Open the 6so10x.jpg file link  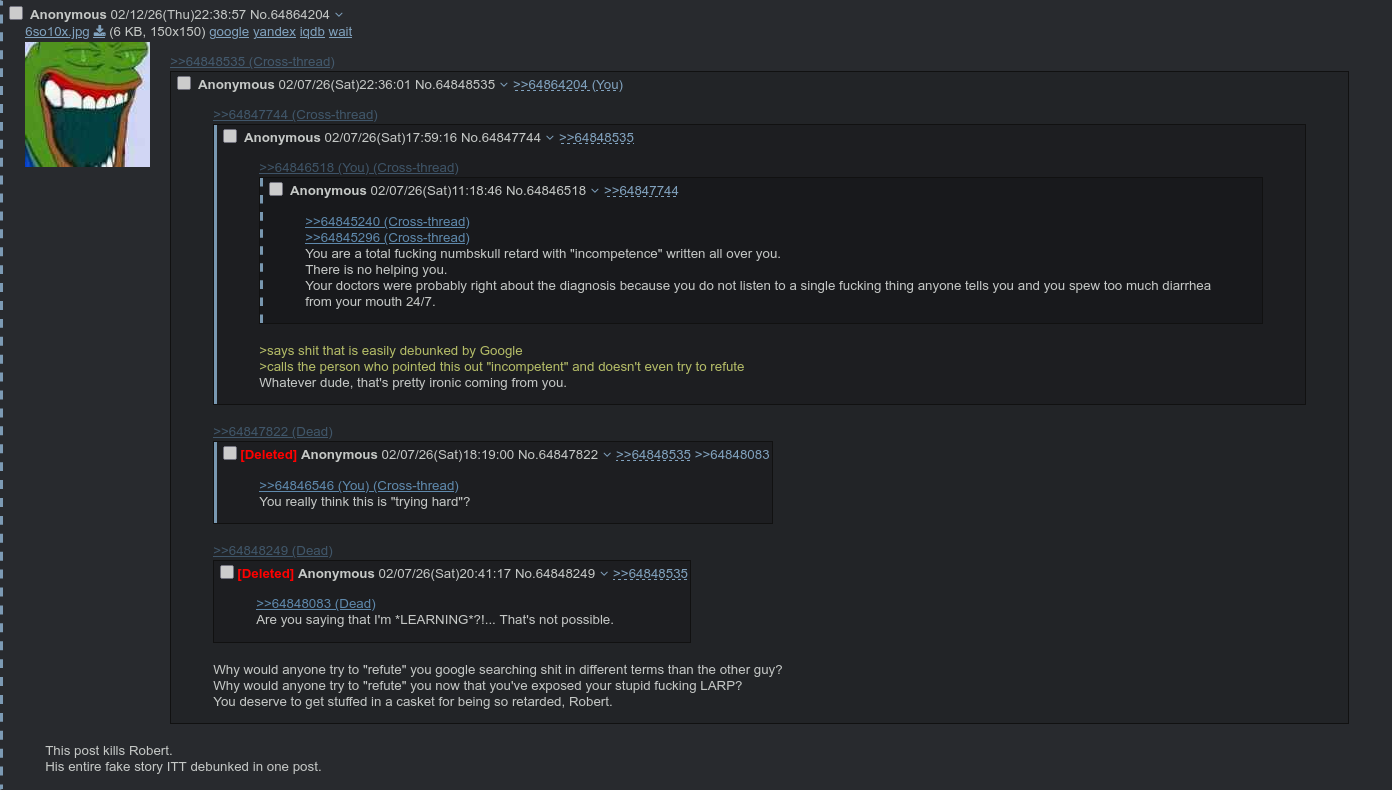pyautogui.click(x=57, y=32)
